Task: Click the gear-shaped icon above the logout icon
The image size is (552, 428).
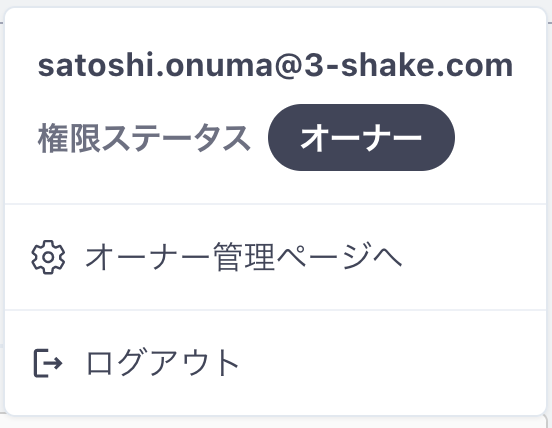Action: click(48, 257)
